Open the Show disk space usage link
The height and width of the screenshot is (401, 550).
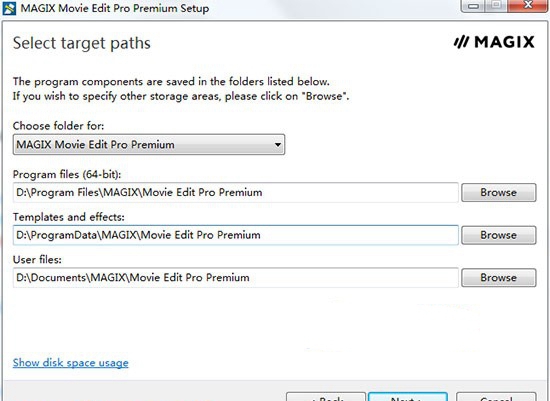click(x=71, y=362)
